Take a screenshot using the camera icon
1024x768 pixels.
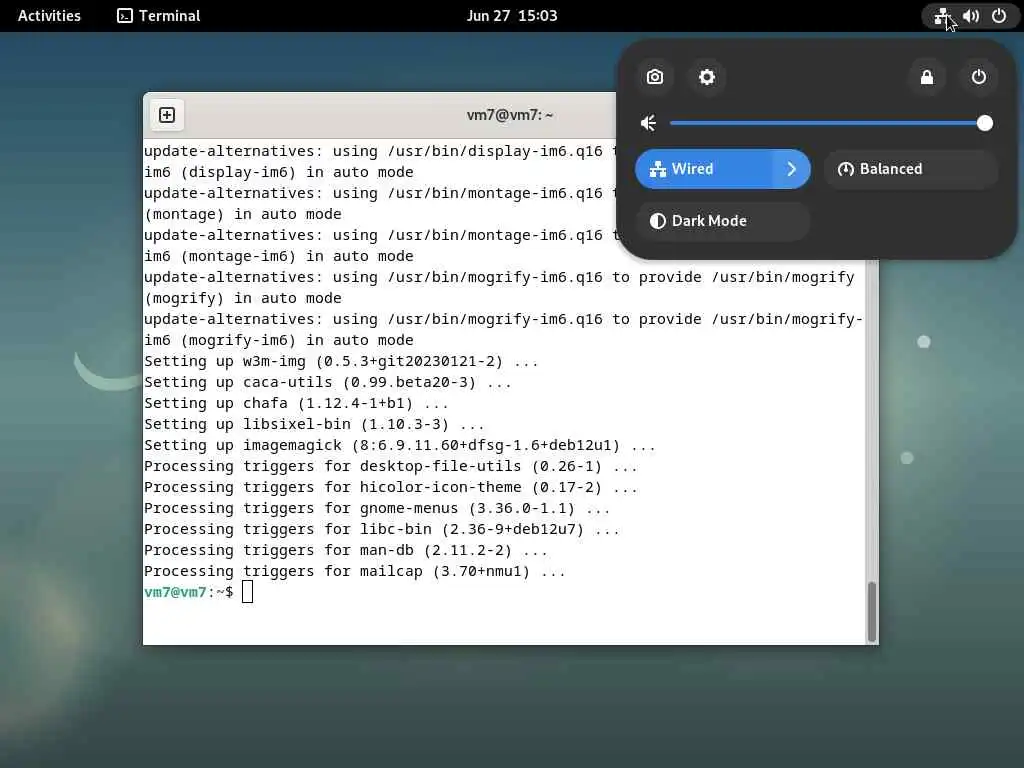pos(654,77)
